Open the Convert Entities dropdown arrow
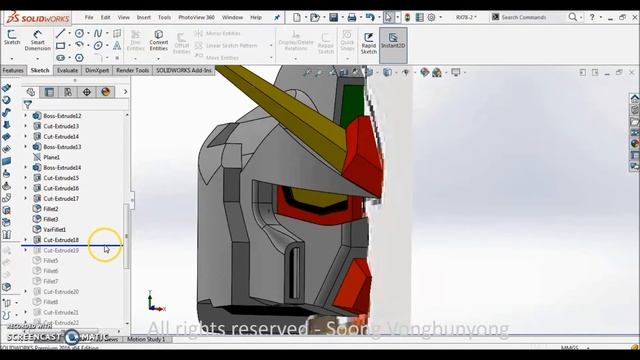This screenshot has height=360, width=640. tap(159, 58)
